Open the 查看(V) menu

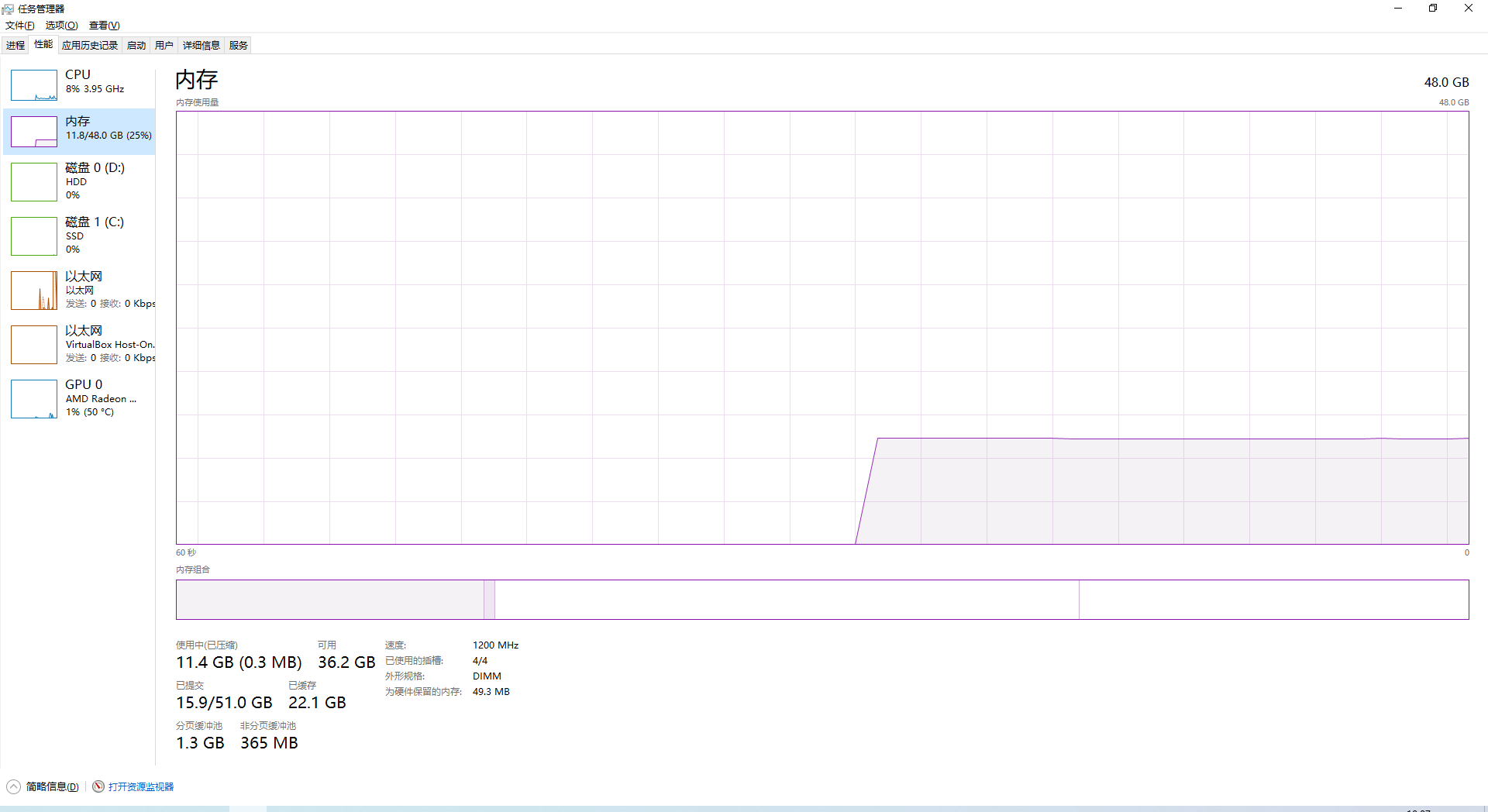point(105,26)
